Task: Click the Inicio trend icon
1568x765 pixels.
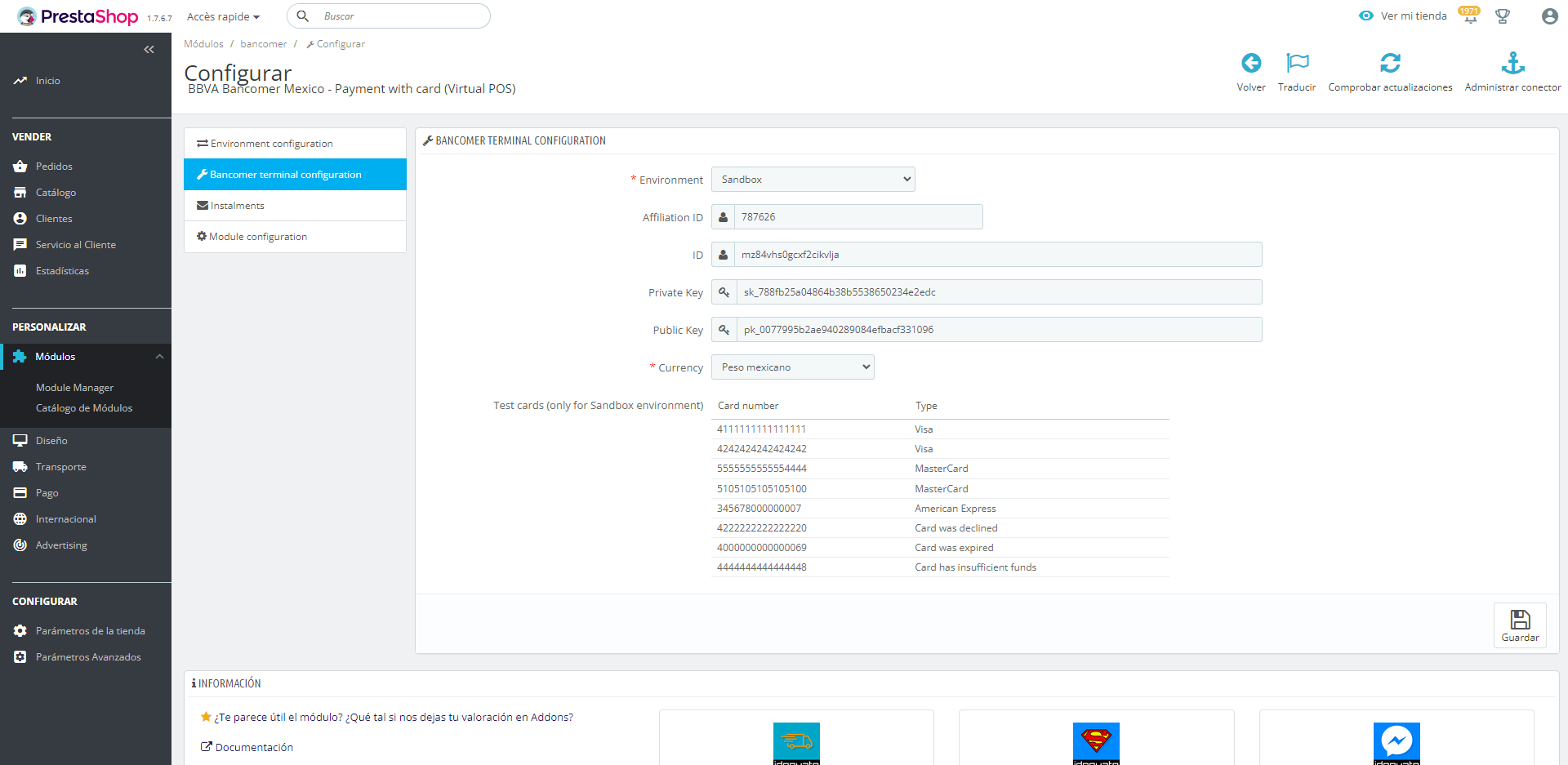Action: click(20, 81)
